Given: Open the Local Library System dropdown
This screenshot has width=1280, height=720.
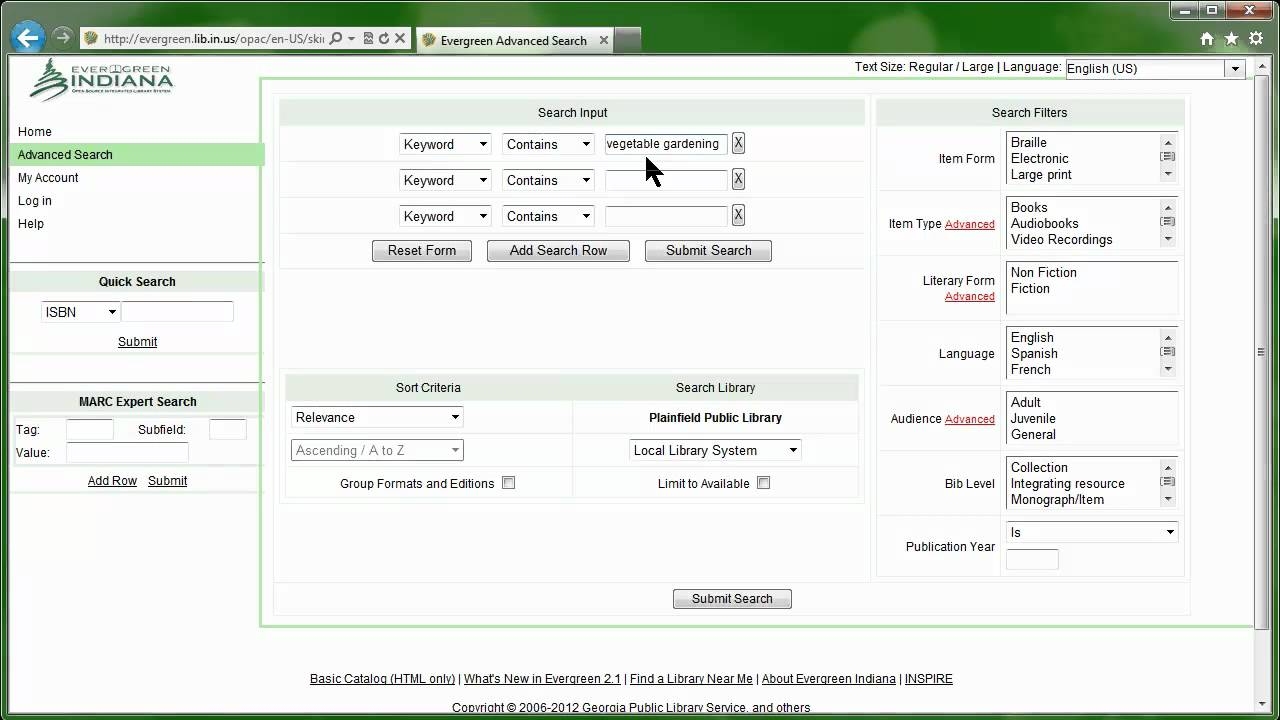Looking at the screenshot, I should pos(715,450).
